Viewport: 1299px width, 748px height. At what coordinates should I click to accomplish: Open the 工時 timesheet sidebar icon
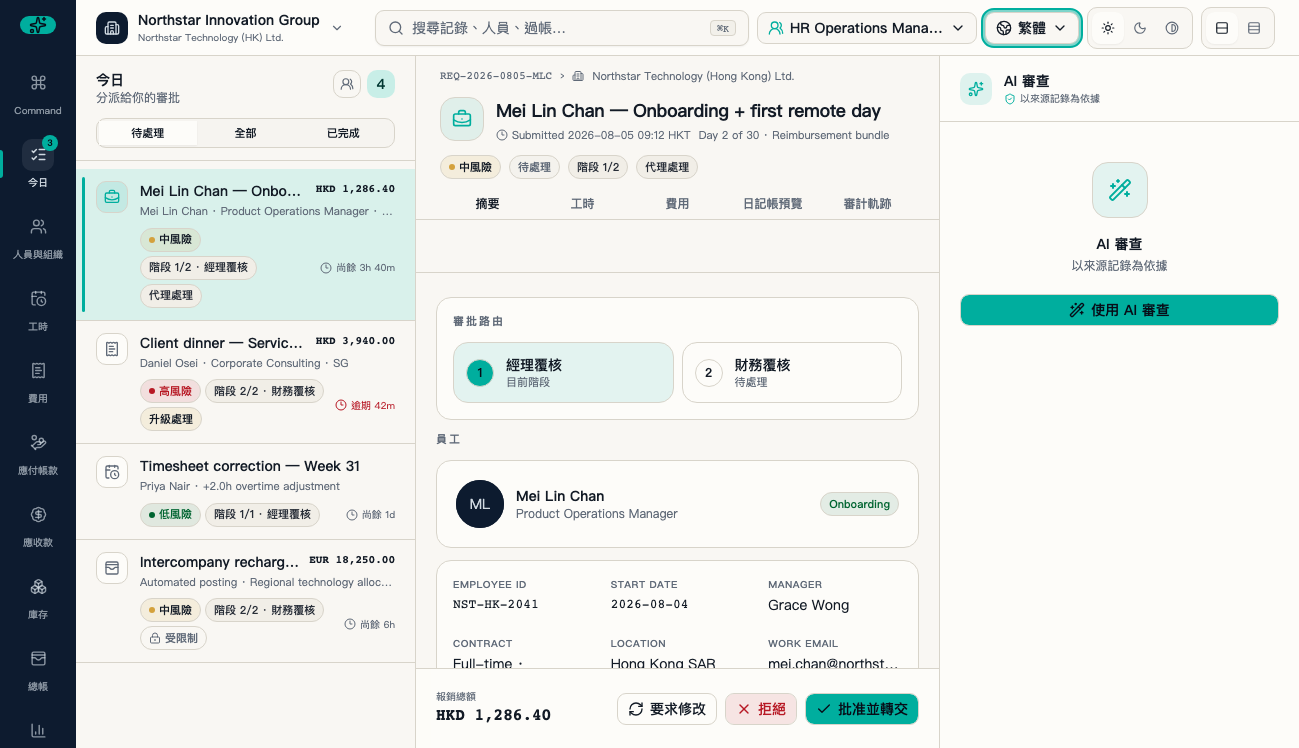click(x=38, y=310)
